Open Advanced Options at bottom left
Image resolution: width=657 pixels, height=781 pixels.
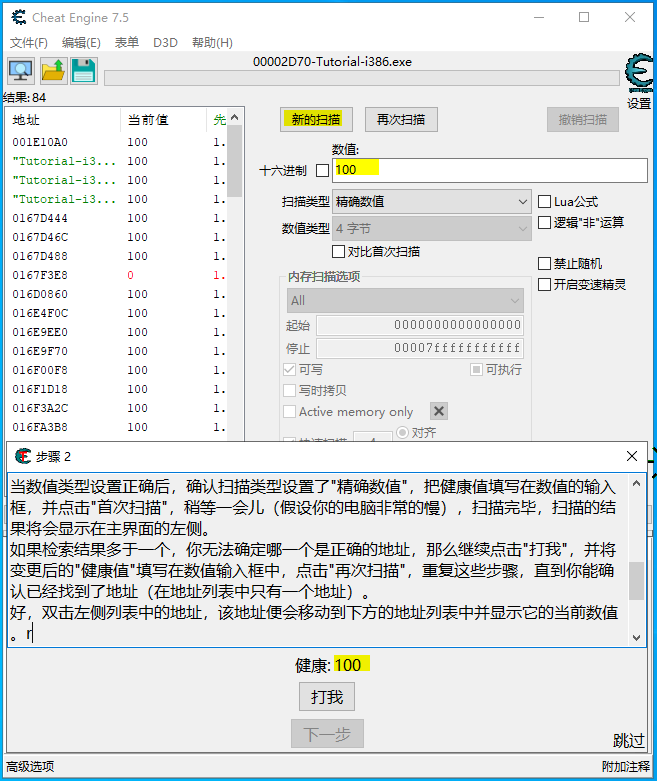coord(30,767)
